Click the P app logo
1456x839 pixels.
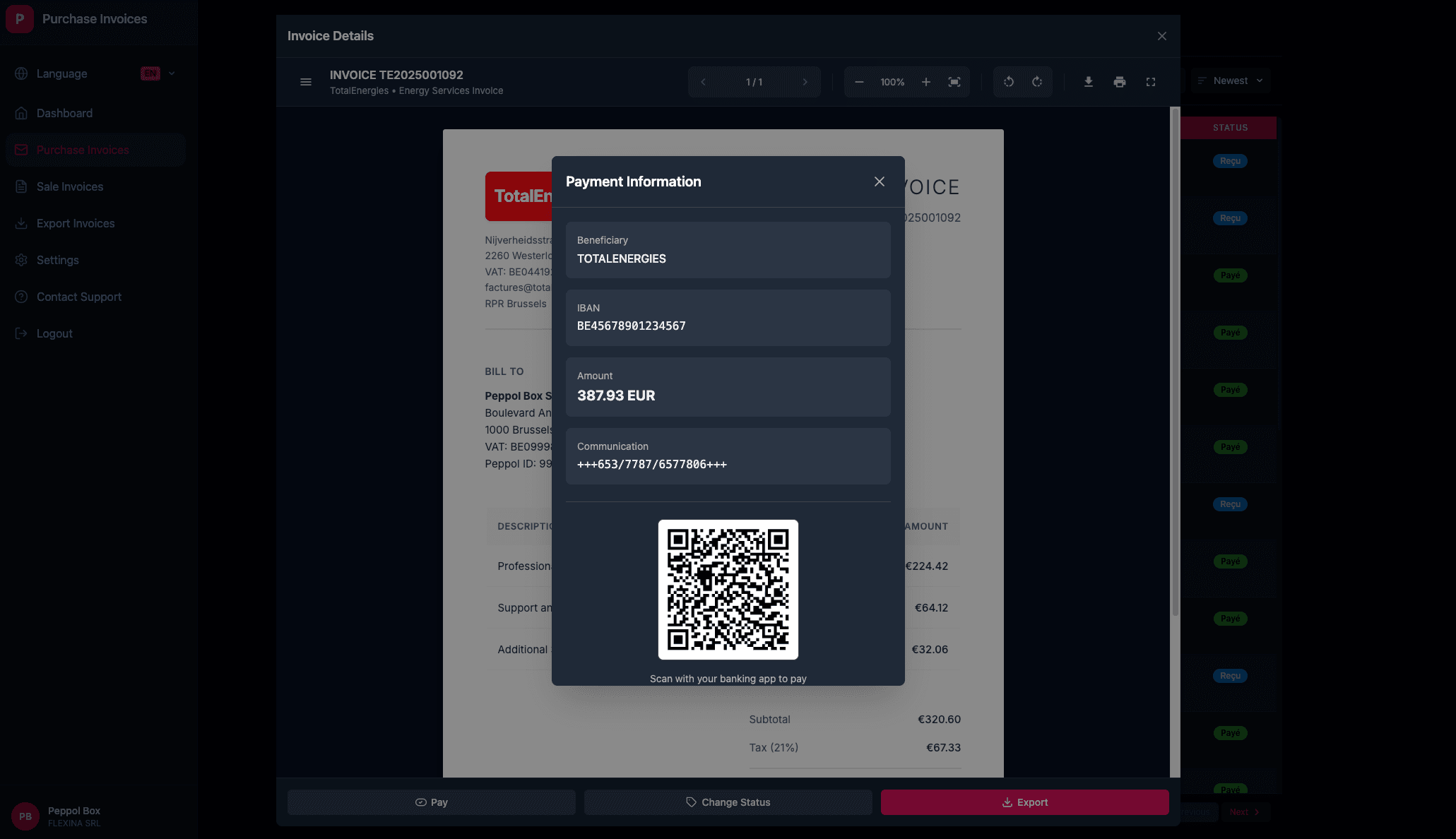[20, 19]
